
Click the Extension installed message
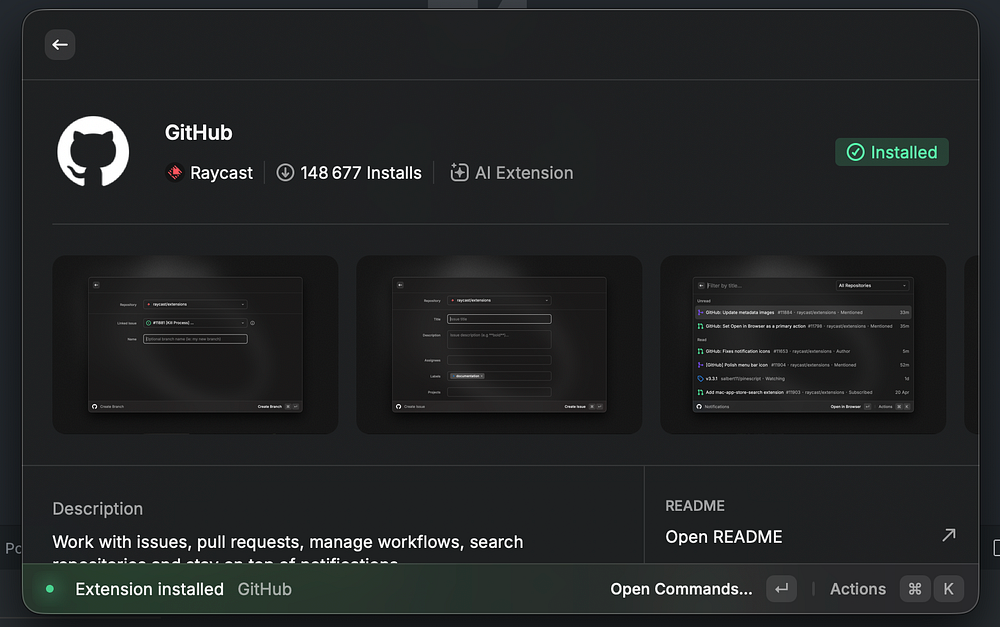pos(149,589)
